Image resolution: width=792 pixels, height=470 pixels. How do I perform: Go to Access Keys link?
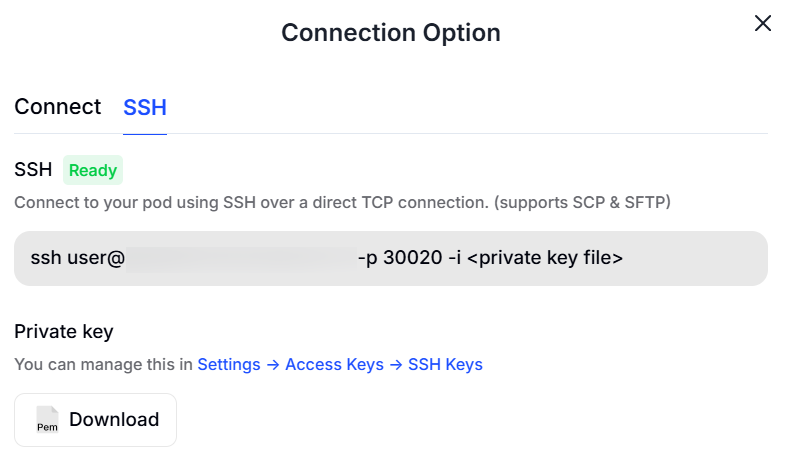click(334, 365)
